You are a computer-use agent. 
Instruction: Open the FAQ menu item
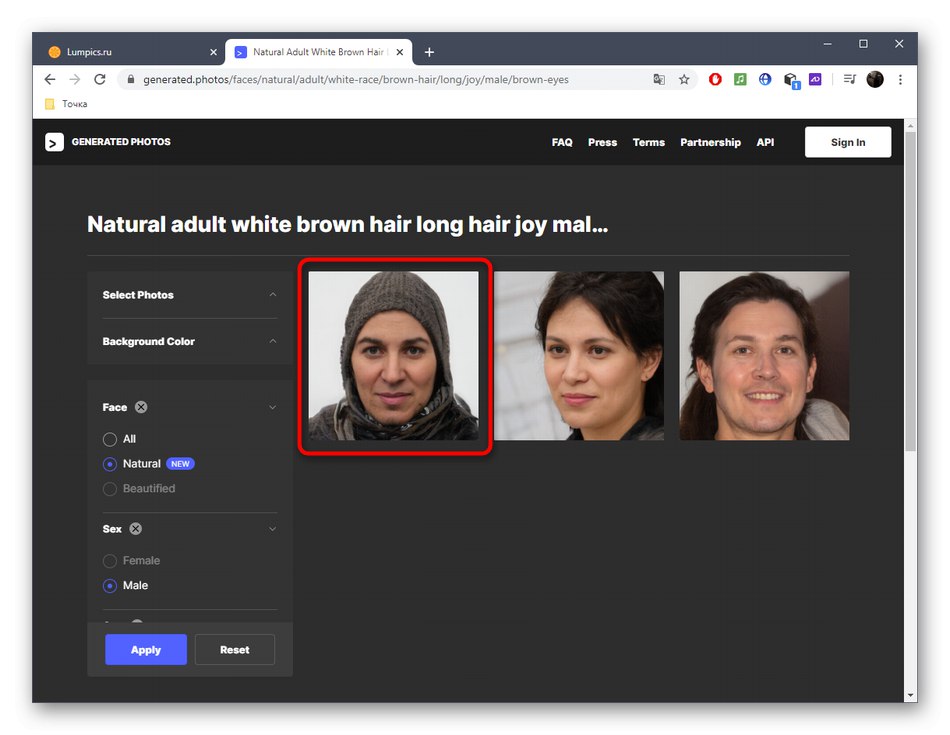click(562, 142)
